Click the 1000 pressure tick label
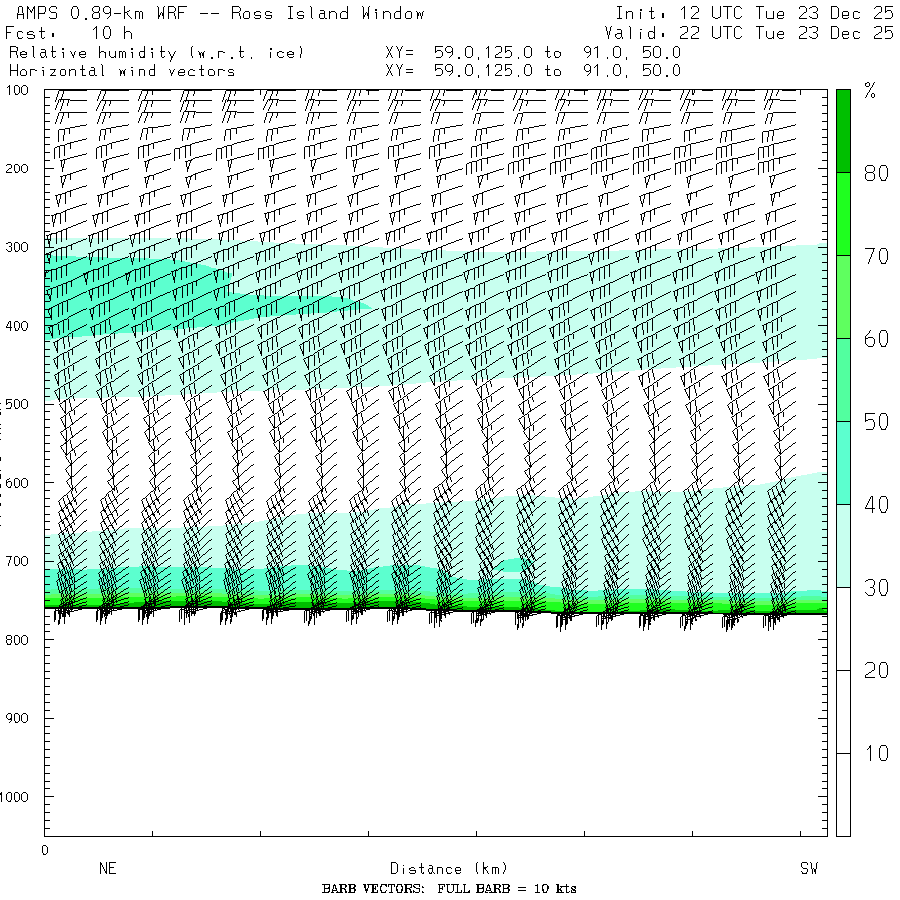Viewport: 900px width, 900px height. coord(19,797)
